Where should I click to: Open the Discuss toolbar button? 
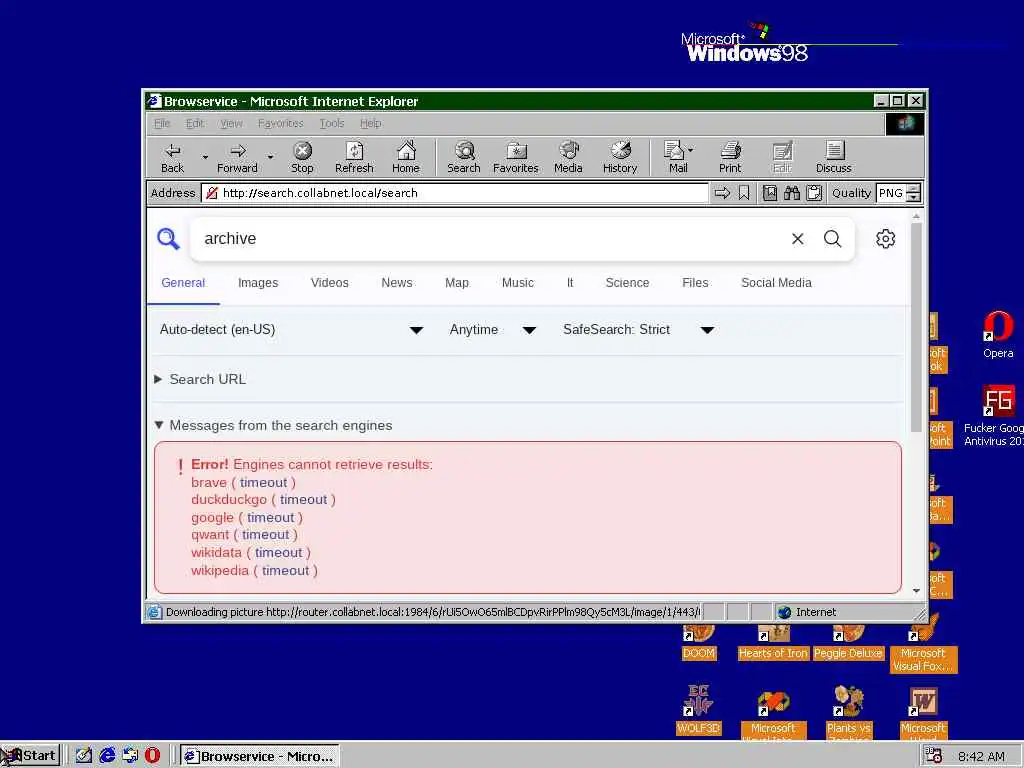click(x=834, y=158)
